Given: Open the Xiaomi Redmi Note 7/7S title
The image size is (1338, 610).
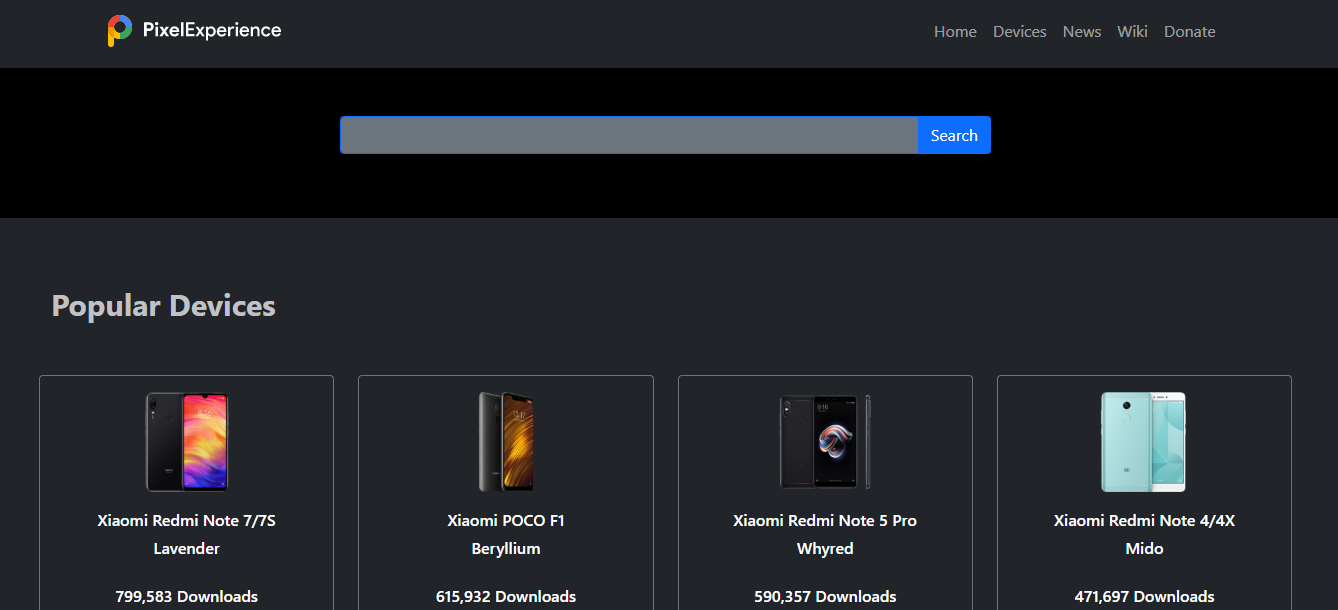Looking at the screenshot, I should click(187, 521).
